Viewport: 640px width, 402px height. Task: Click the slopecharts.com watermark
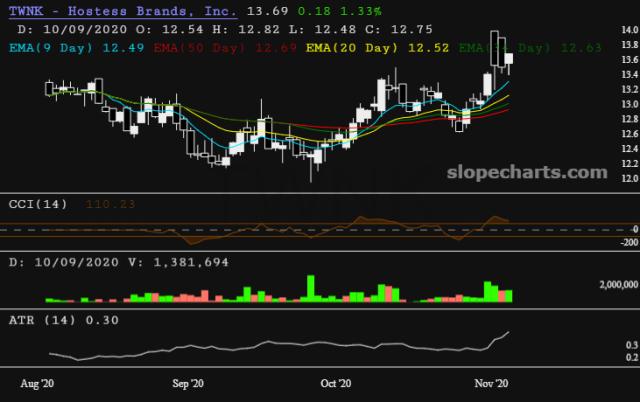(529, 172)
